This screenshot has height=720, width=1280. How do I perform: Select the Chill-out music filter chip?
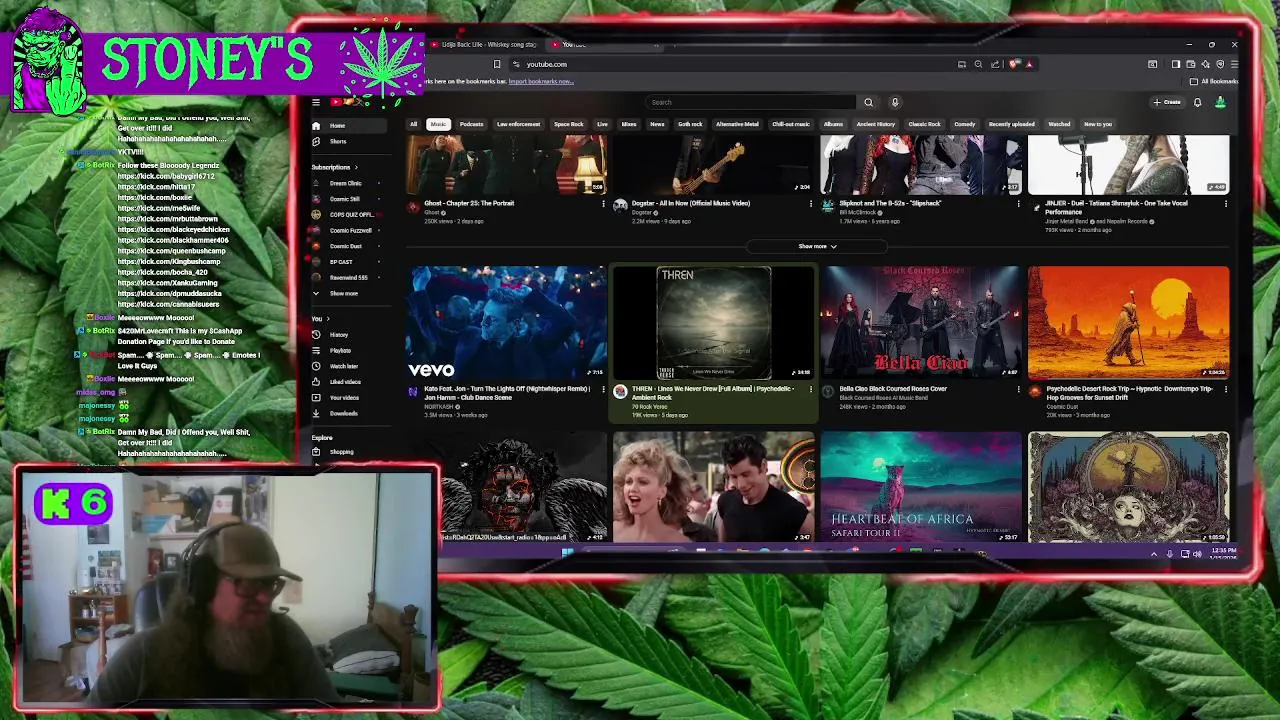[x=791, y=124]
